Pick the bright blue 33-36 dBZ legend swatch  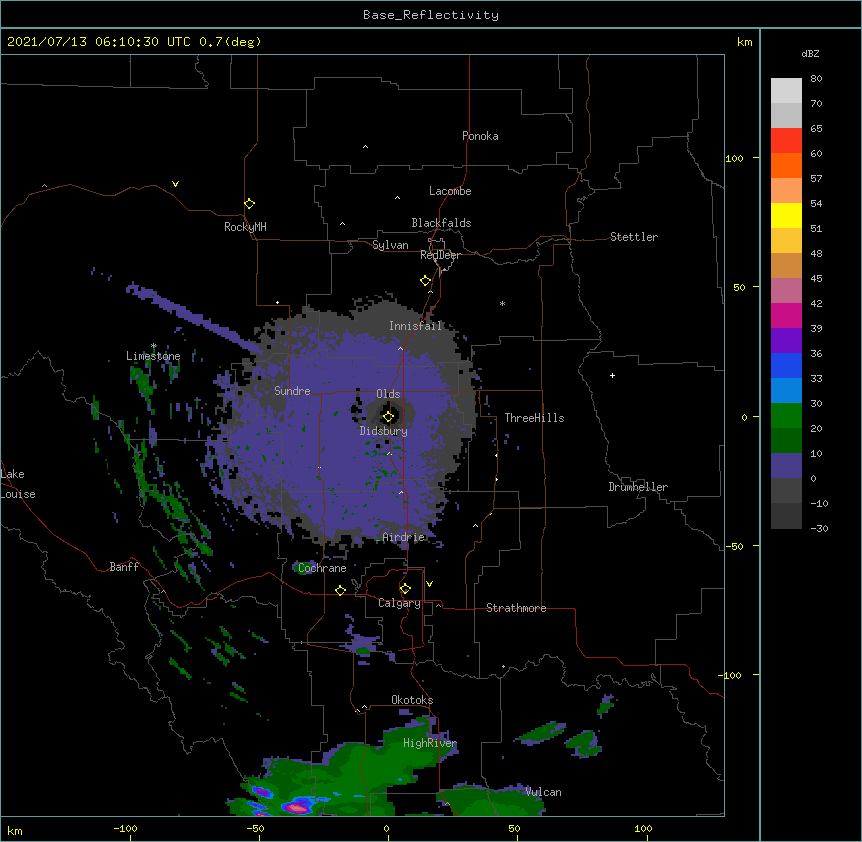pyautogui.click(x=786, y=365)
